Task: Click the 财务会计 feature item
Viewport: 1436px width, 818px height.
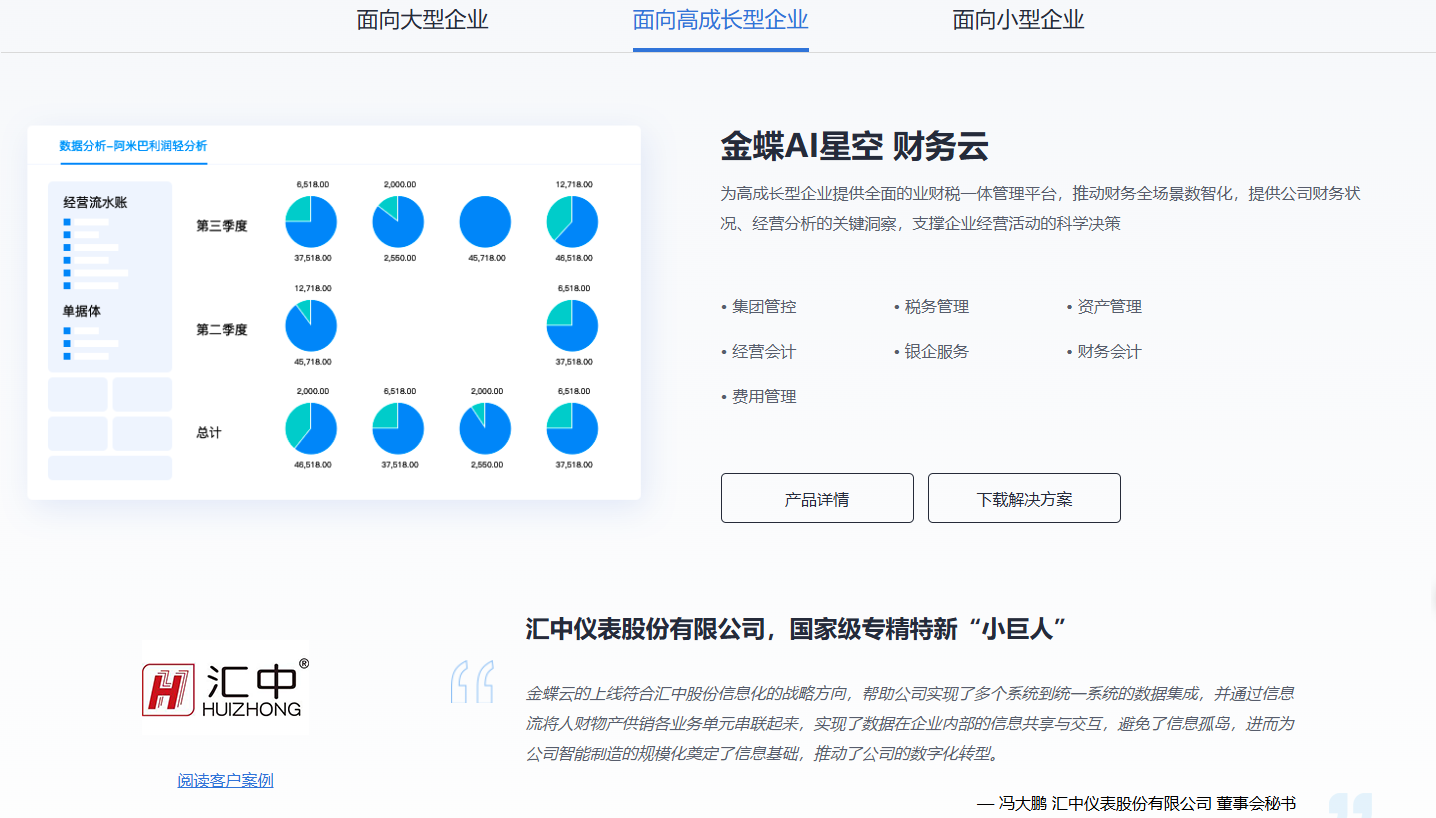Action: point(1109,352)
